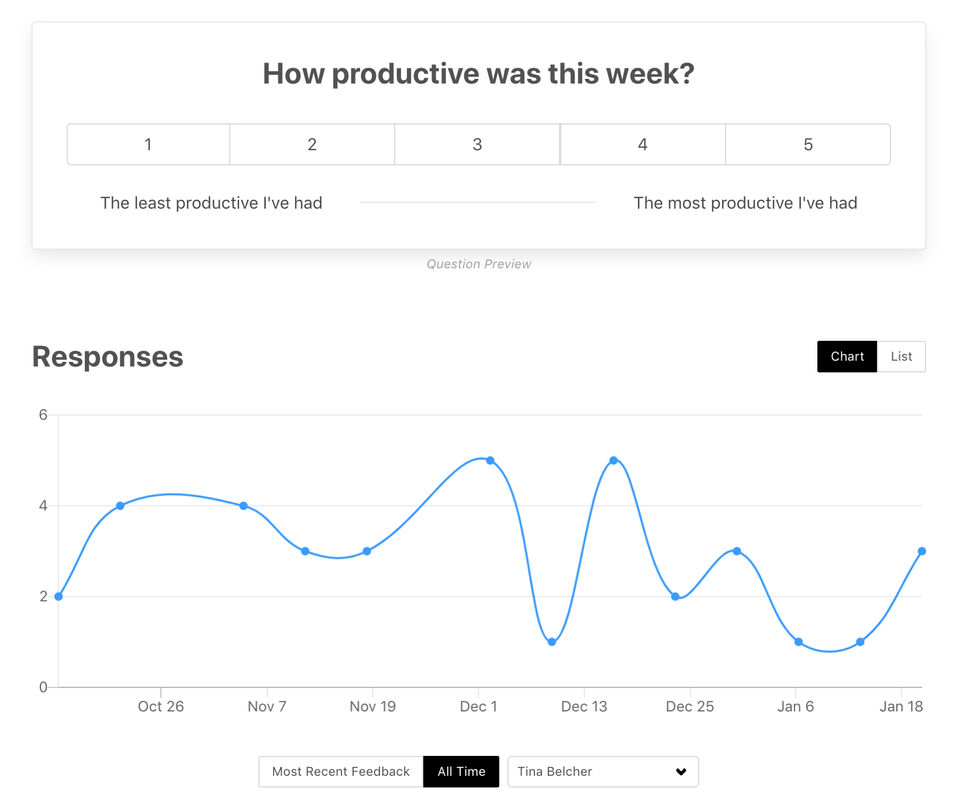Show All Time responses
Screen dimensions: 960x795
tap(461, 772)
